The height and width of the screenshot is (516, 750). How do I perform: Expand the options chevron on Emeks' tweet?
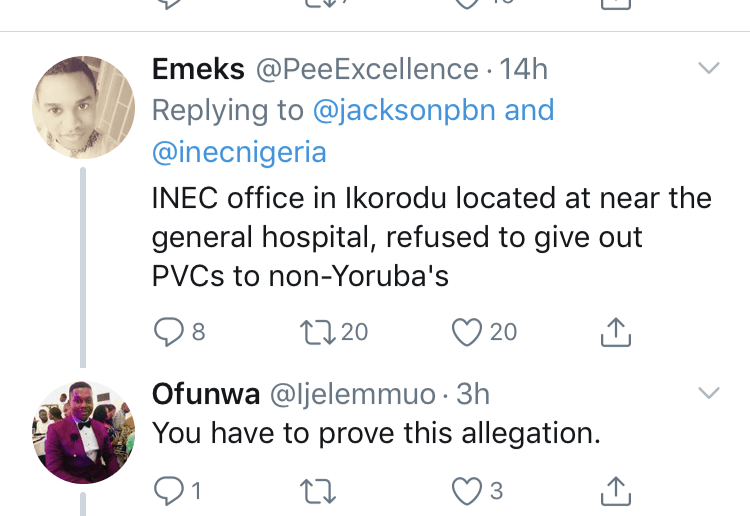(x=709, y=68)
